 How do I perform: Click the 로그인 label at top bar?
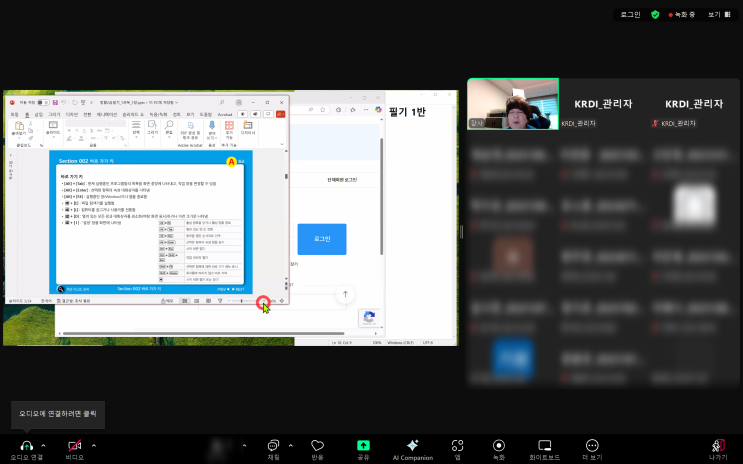coord(630,15)
